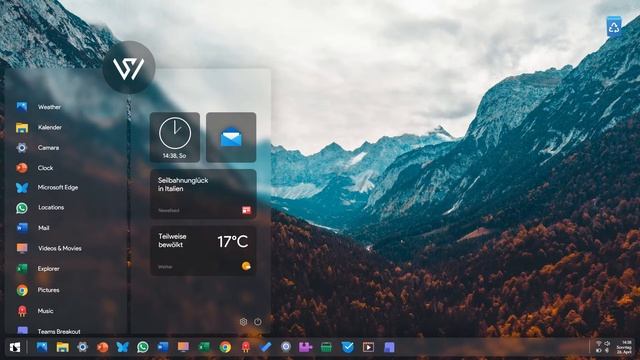
Task: Open the purple Teams-style icon at taskbar end
Action: pyautogui.click(x=389, y=347)
